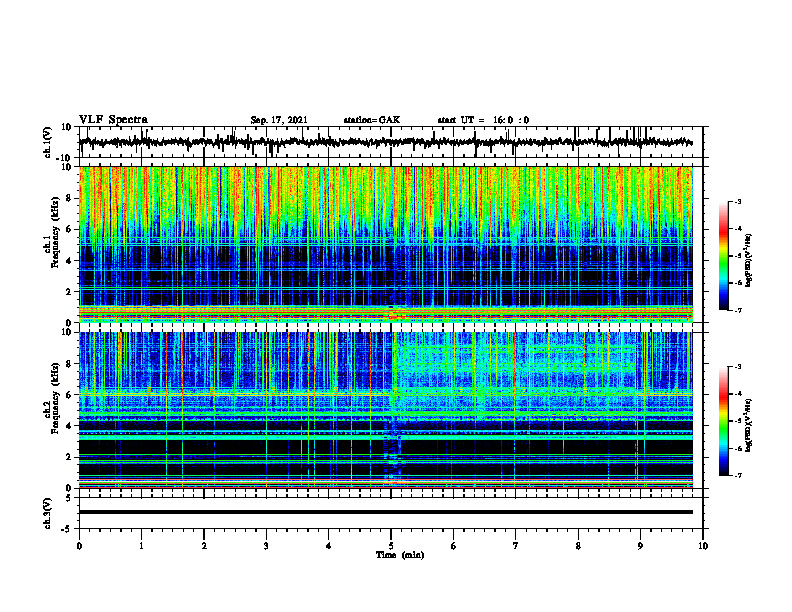
Task: Click the date label Sep. 17, 2021
Action: 279,120
